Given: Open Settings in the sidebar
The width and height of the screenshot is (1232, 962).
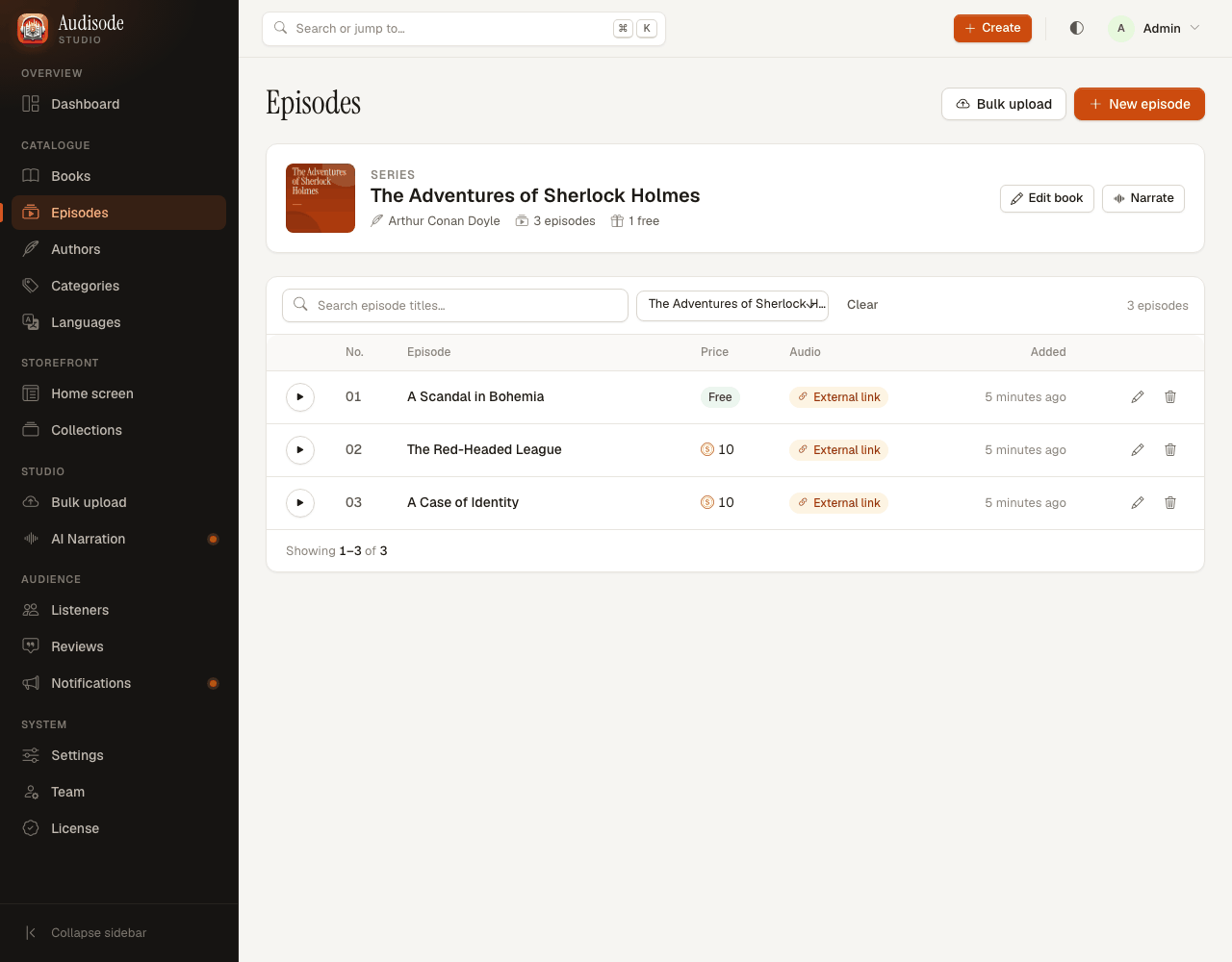Looking at the screenshot, I should [119, 755].
